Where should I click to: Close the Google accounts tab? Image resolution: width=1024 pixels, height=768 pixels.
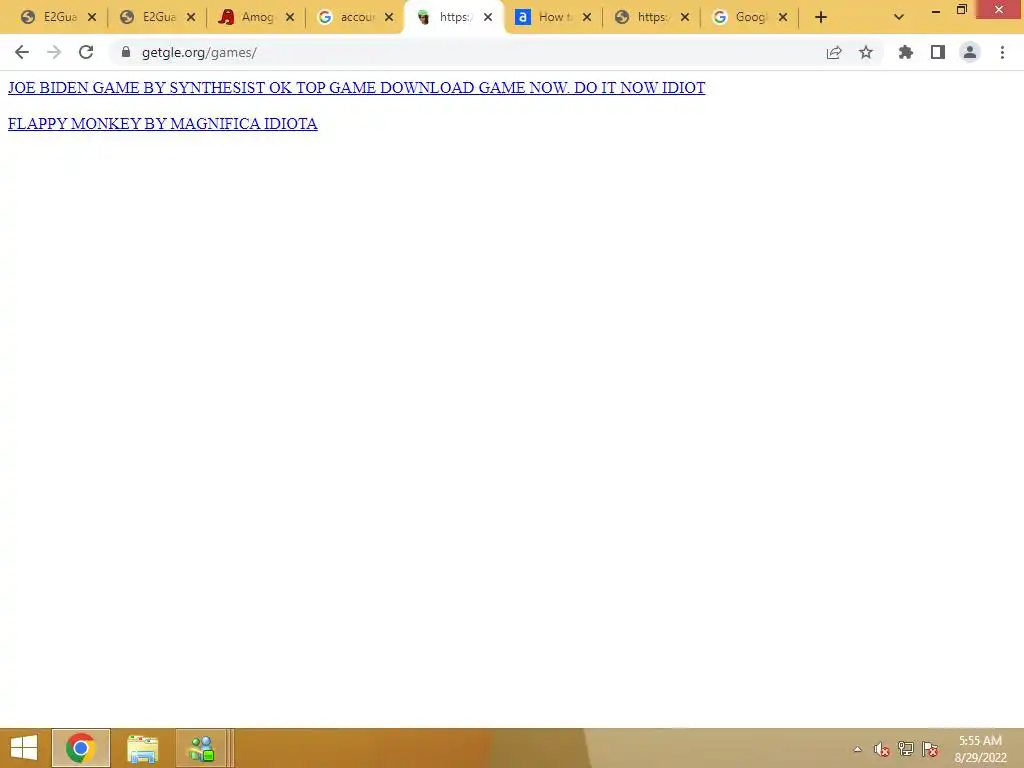389,18
